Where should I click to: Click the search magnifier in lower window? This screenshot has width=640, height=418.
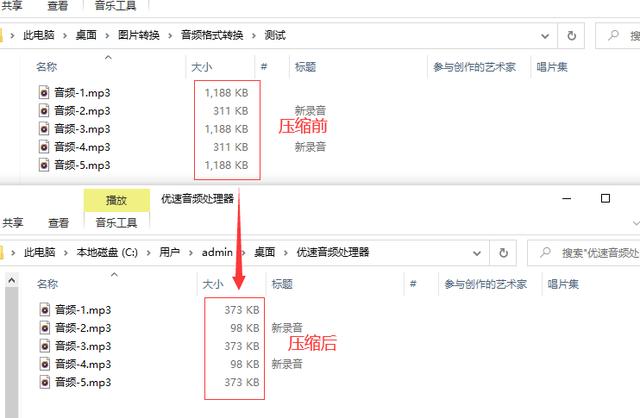click(x=545, y=253)
